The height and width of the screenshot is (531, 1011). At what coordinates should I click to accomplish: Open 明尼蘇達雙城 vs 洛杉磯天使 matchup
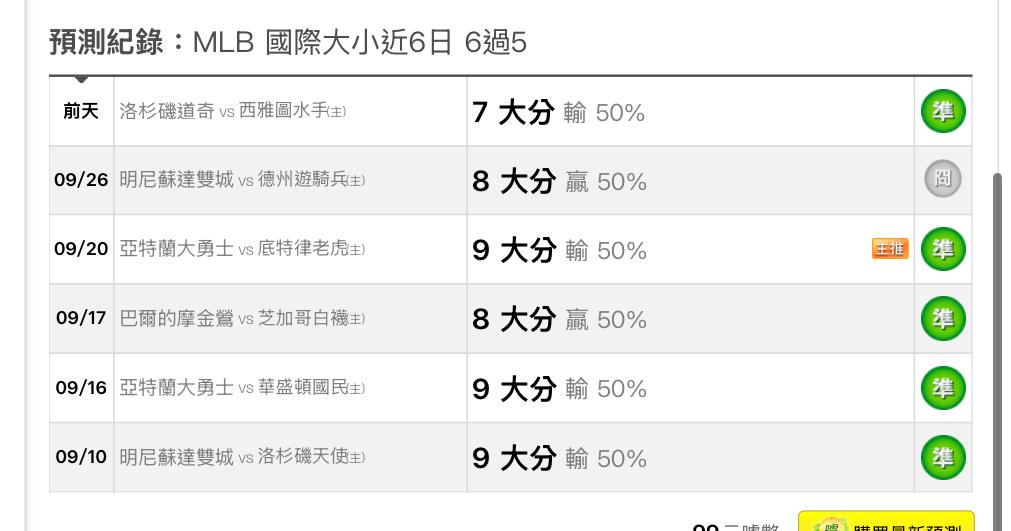point(241,457)
